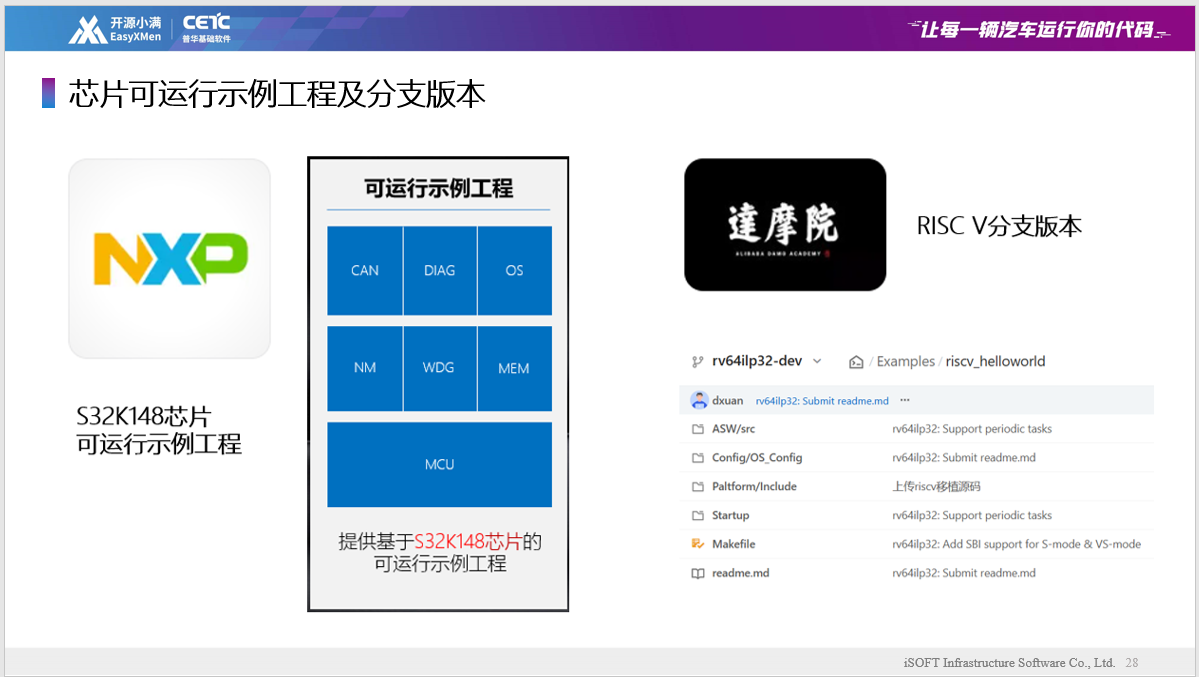Click the slide title '芯片可运行示例工程及分支版本'
This screenshot has width=1199, height=677.
tap(277, 94)
